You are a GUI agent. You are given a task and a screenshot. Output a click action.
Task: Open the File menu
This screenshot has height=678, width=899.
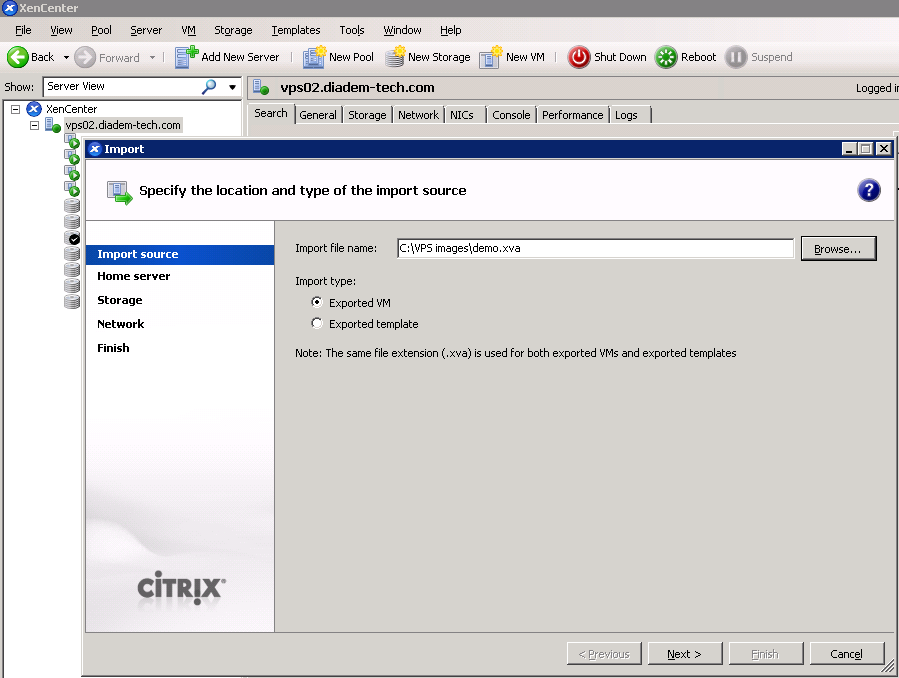(23, 30)
